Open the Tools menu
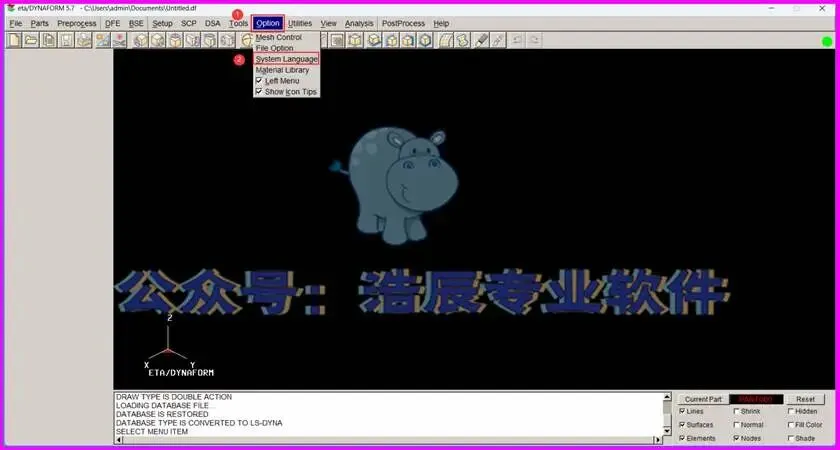 coord(238,24)
